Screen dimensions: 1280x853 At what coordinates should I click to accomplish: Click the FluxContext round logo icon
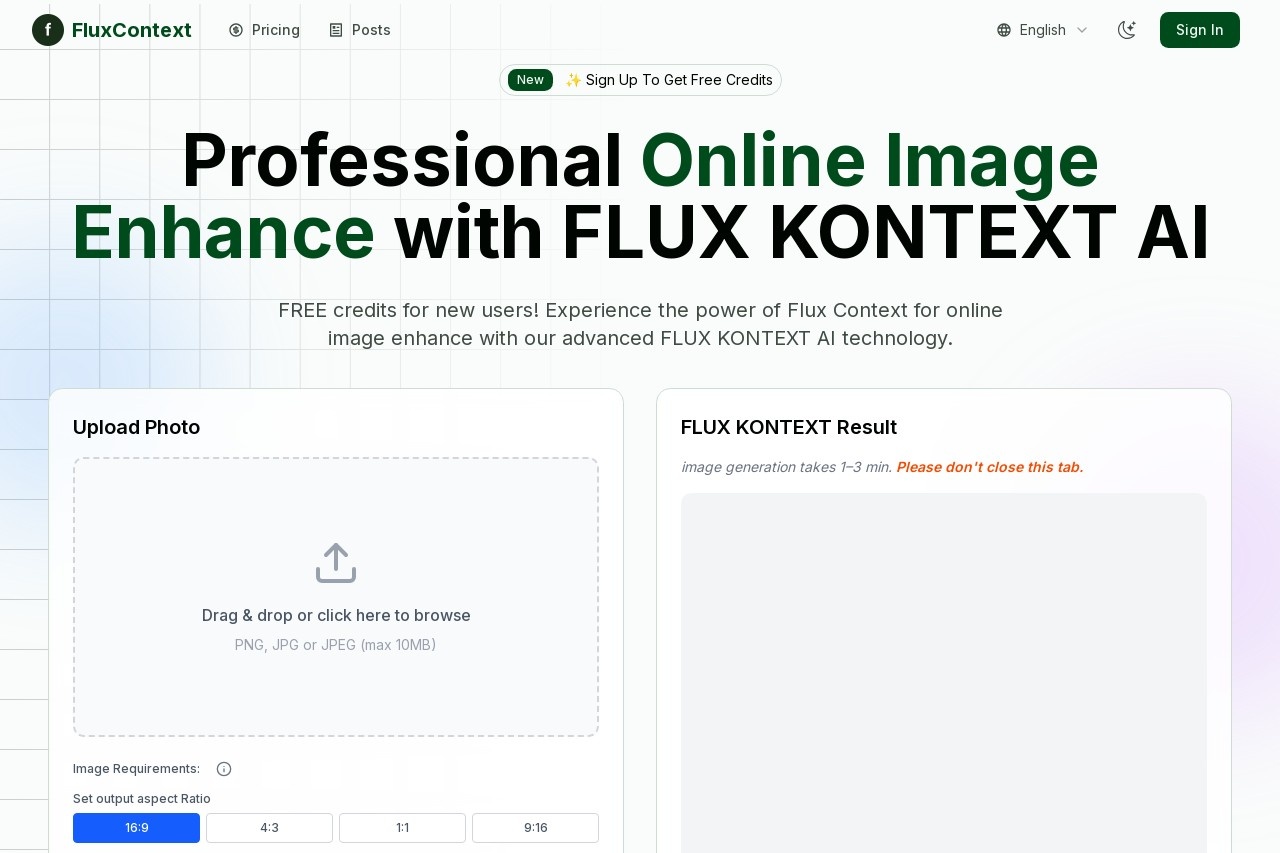[x=48, y=30]
